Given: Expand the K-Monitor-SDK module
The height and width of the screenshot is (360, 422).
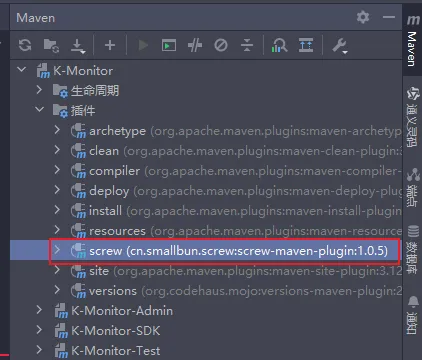Looking at the screenshot, I should coord(39,330).
